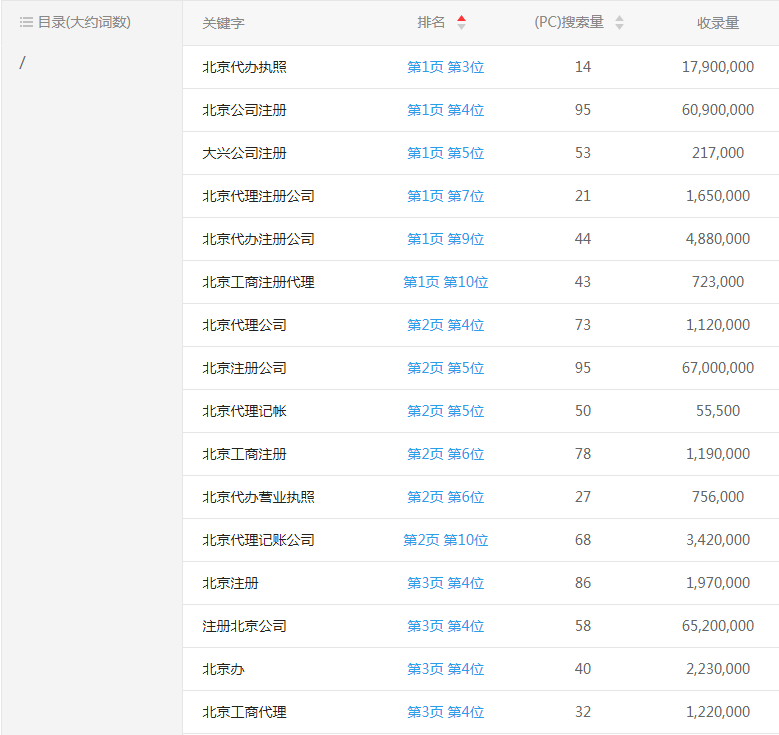Click the 目录(大约词数) panel heading
The image size is (779, 735).
click(84, 22)
